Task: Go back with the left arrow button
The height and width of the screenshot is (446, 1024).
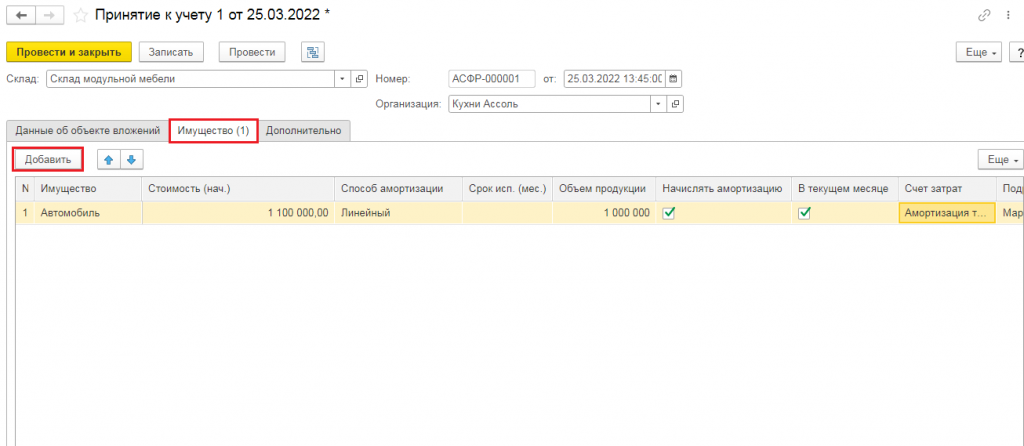Action: coord(21,14)
